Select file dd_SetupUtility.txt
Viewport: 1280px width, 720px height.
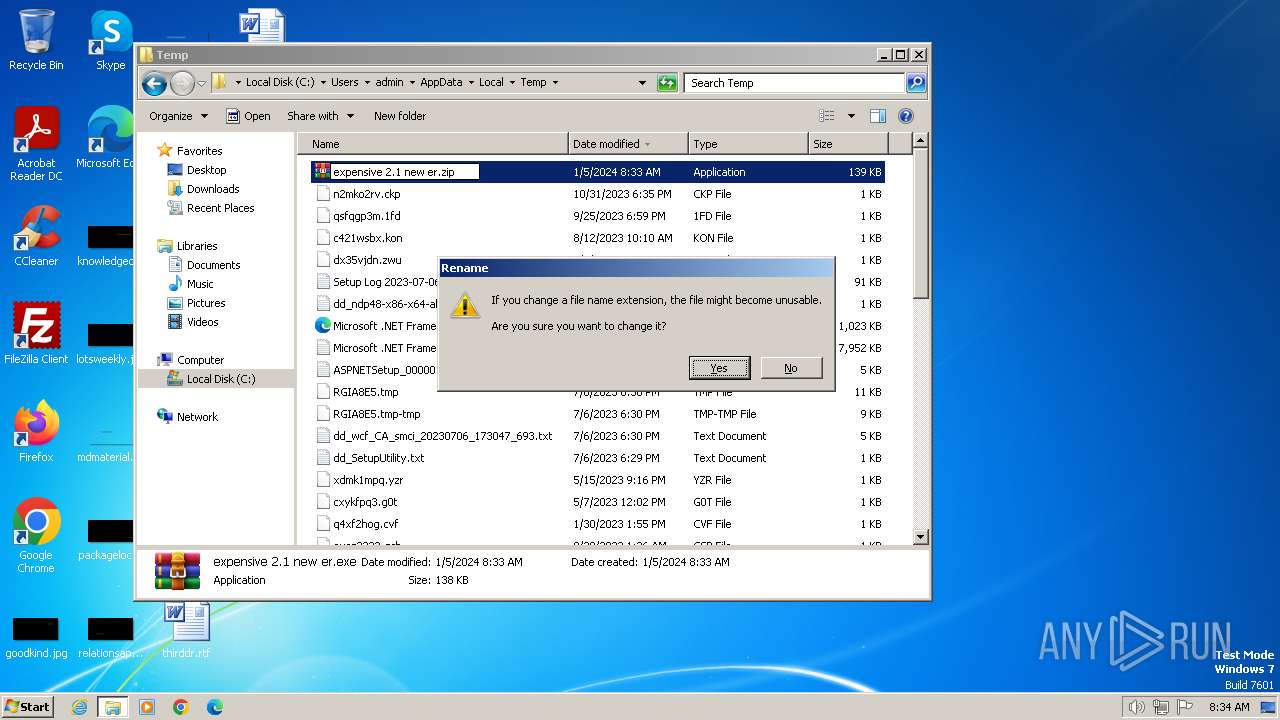point(378,458)
